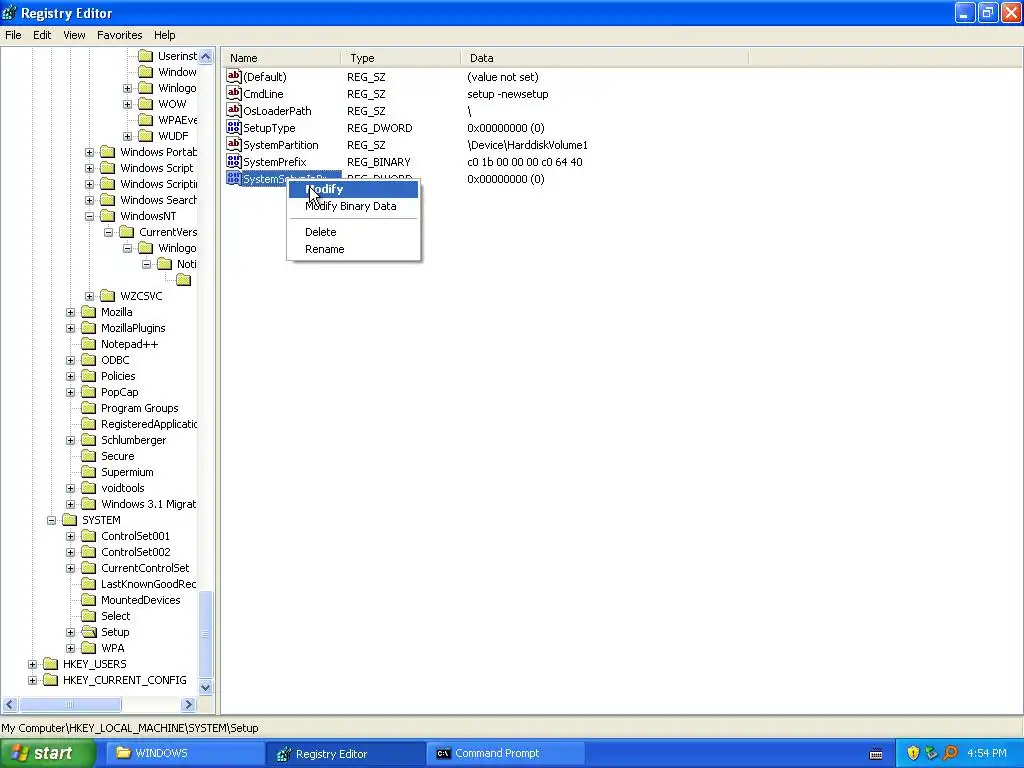This screenshot has height=768, width=1024.
Task: Sort by the Data column header
Action: tap(605, 58)
